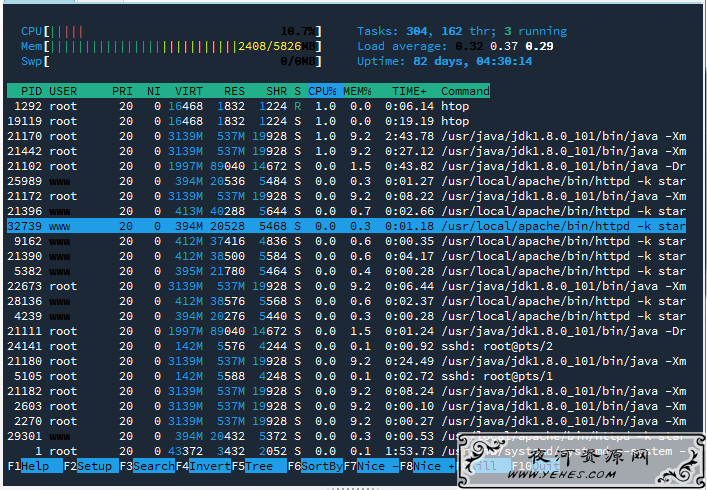707x490 pixels.
Task: Select sshd root@pts/2 row PID 24141
Action: point(346,346)
